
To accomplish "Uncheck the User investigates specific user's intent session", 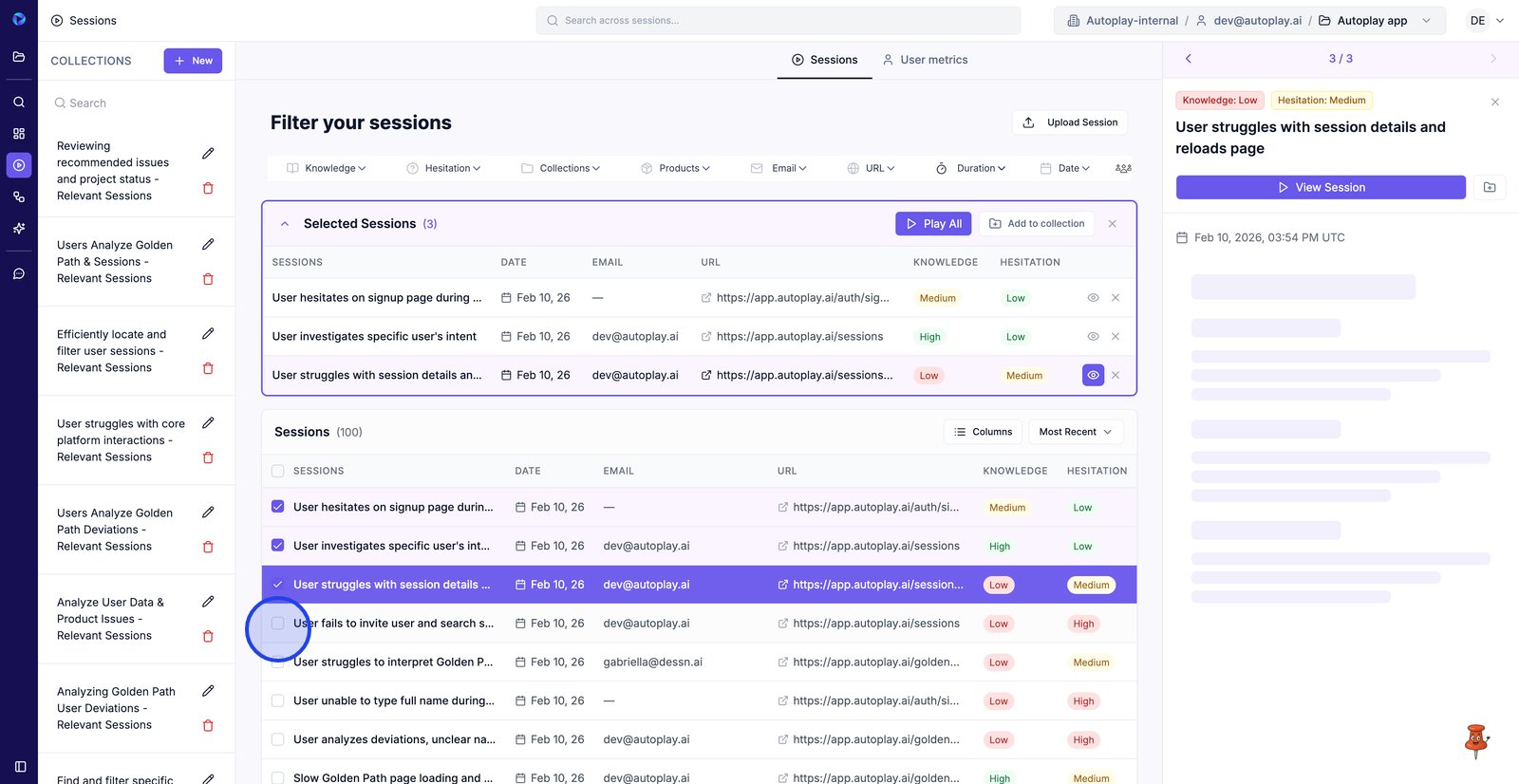I will coord(278,546).
